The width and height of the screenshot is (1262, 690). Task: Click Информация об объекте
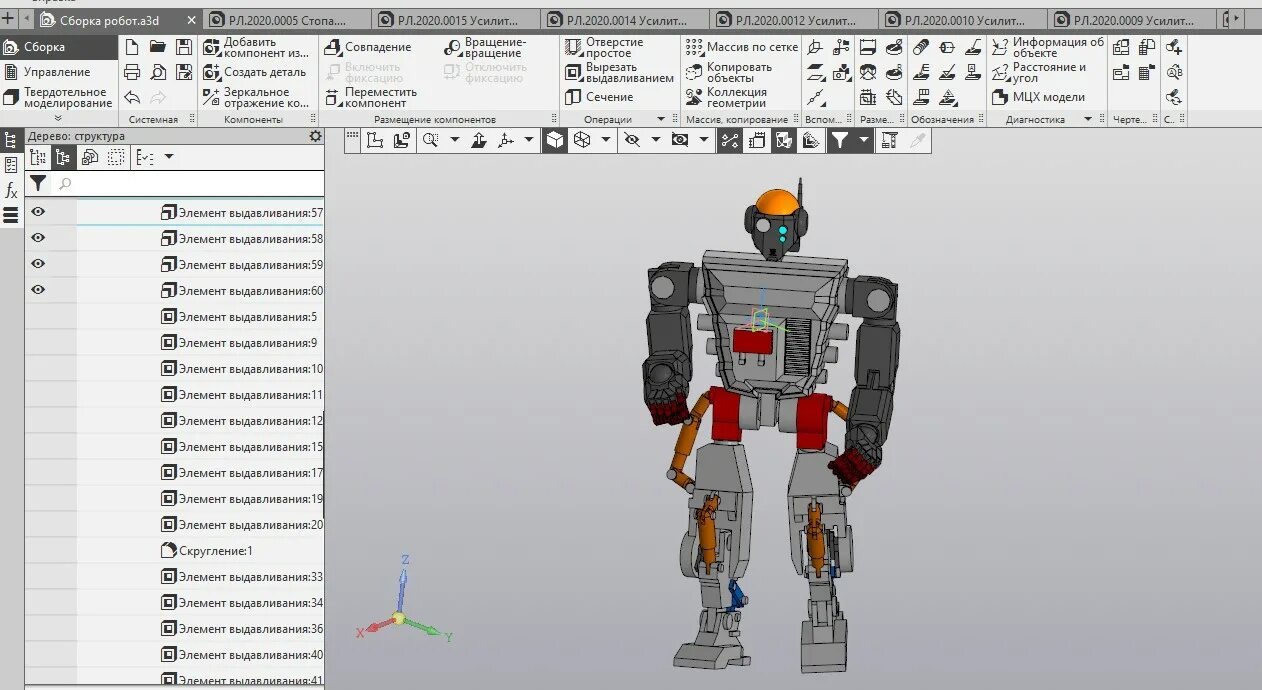point(1048,47)
